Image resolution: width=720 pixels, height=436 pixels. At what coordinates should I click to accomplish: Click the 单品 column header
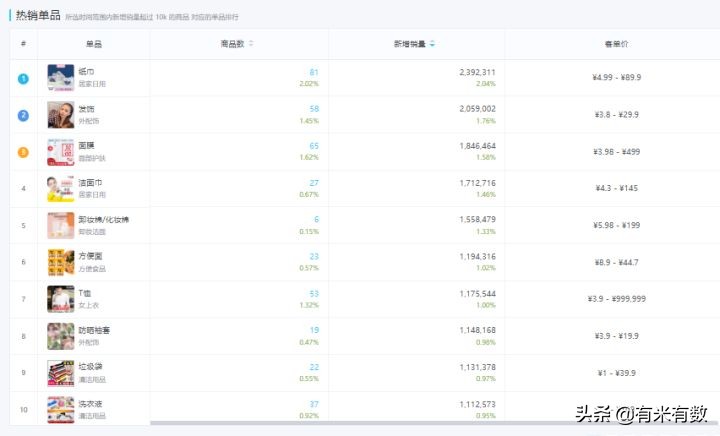(94, 44)
